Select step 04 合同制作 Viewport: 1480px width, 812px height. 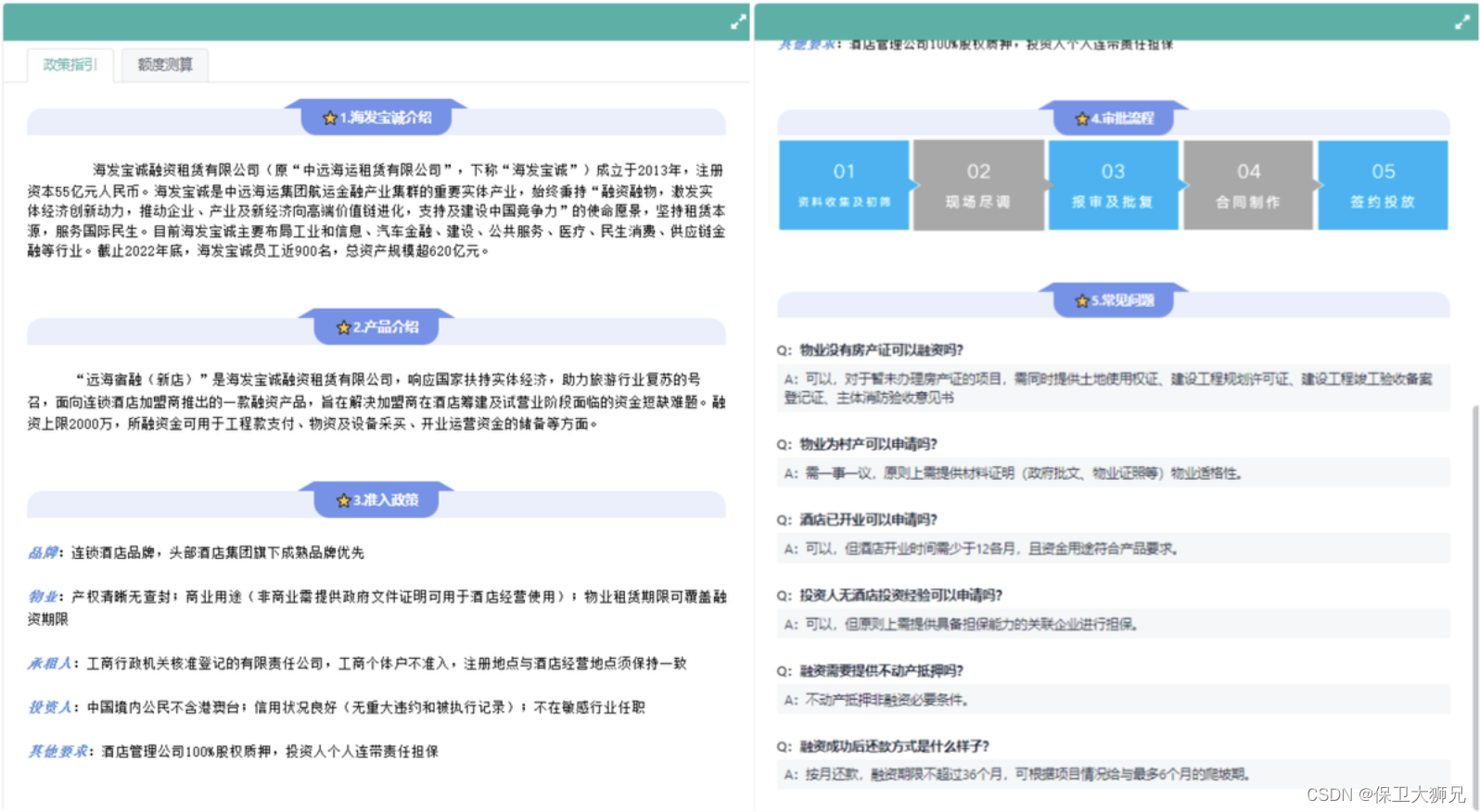(x=1248, y=185)
